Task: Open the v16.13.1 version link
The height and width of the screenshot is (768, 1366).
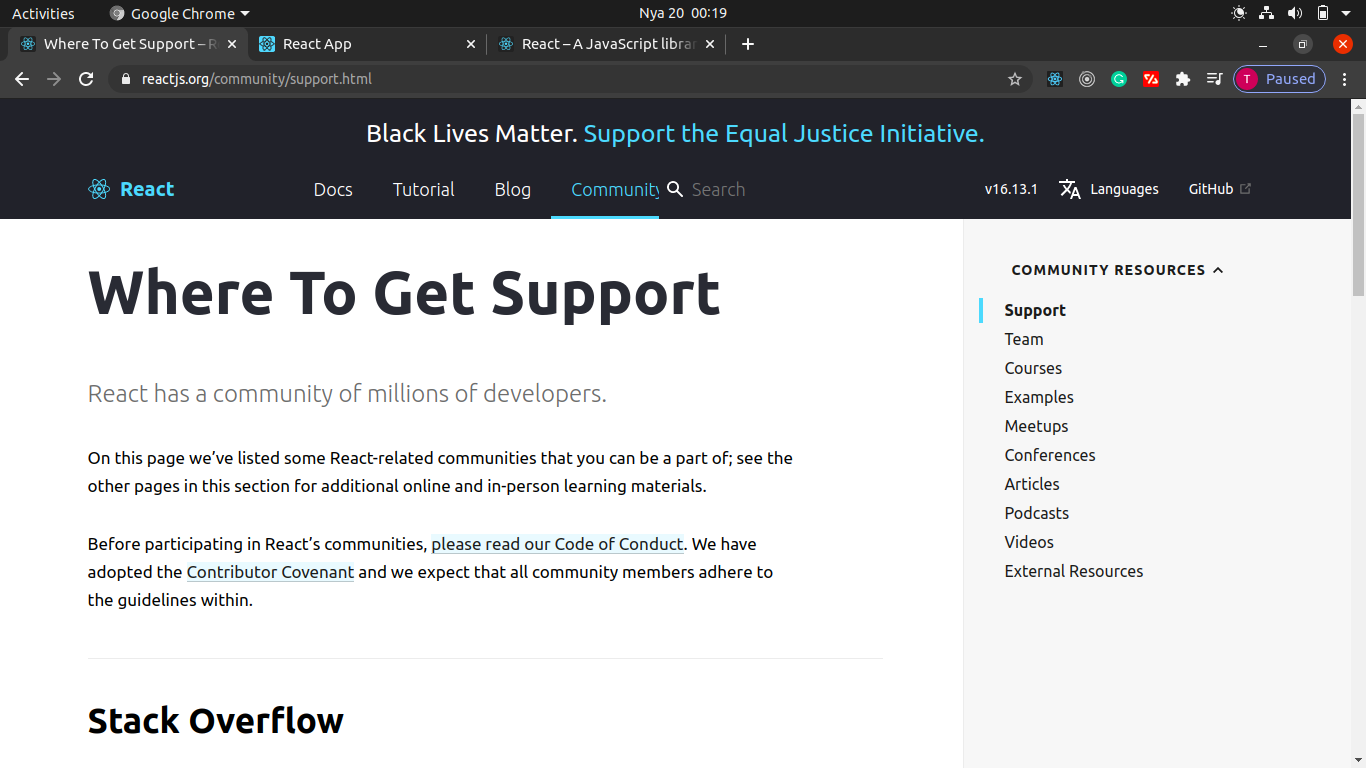Action: tap(1011, 189)
